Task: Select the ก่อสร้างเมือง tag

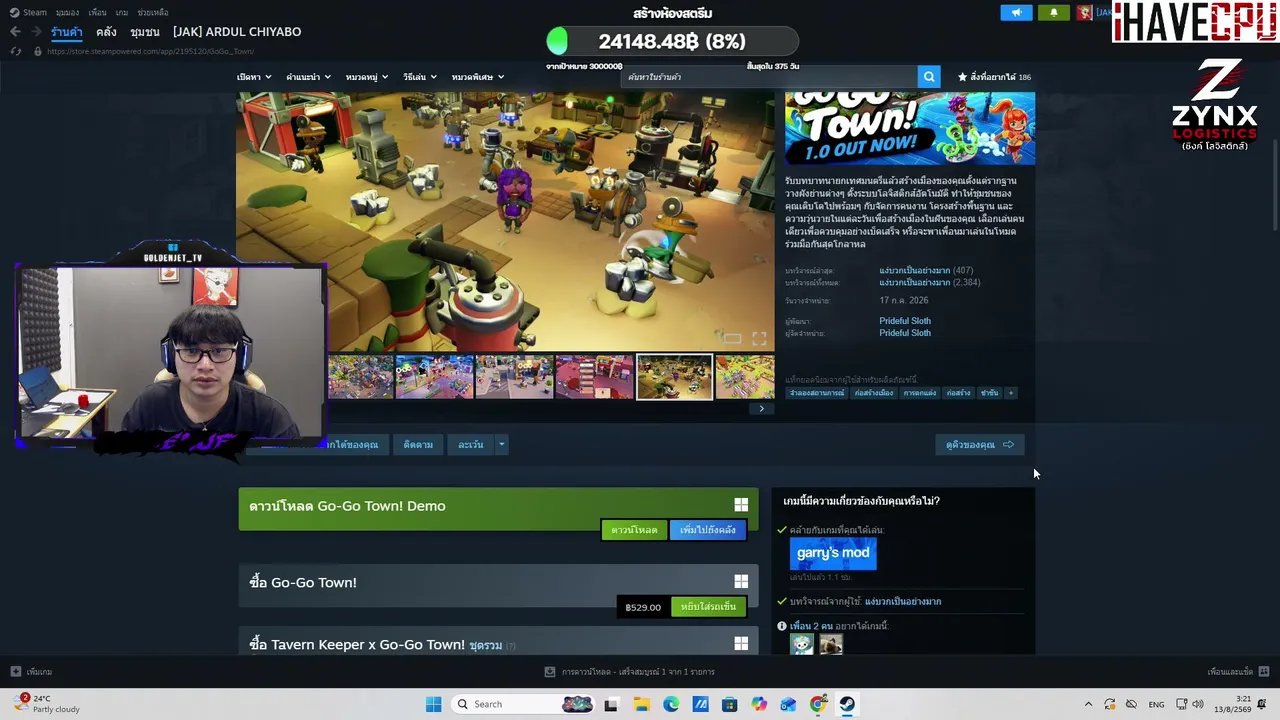Action: point(874,393)
